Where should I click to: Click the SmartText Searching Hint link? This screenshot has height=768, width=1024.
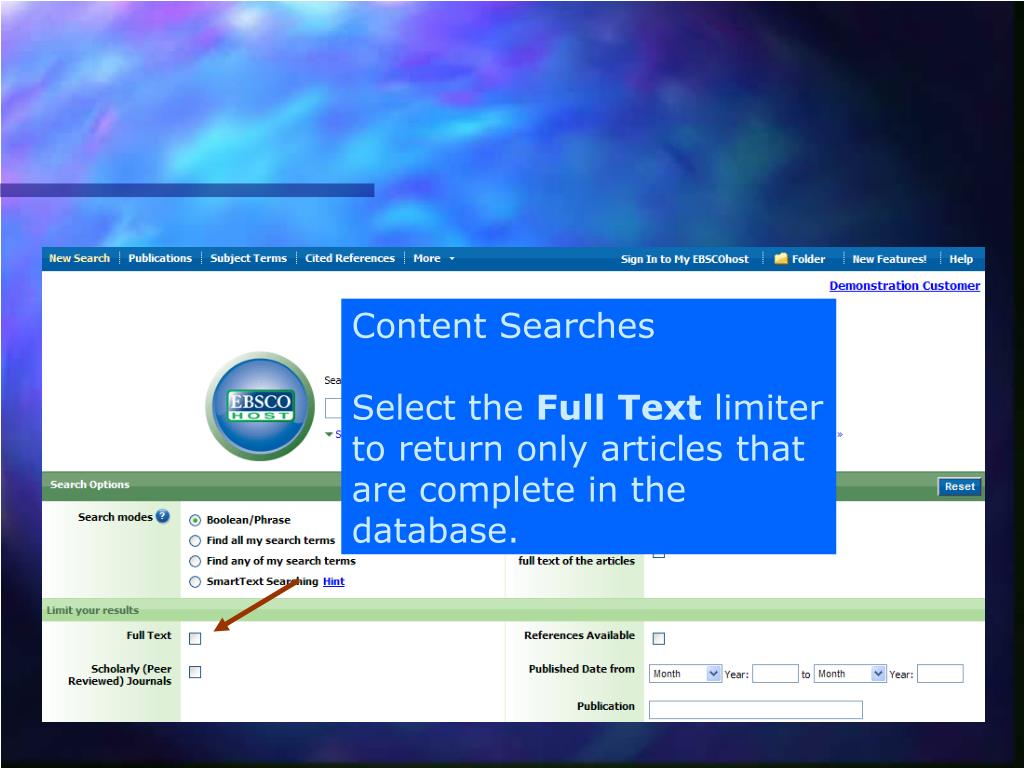(x=334, y=581)
